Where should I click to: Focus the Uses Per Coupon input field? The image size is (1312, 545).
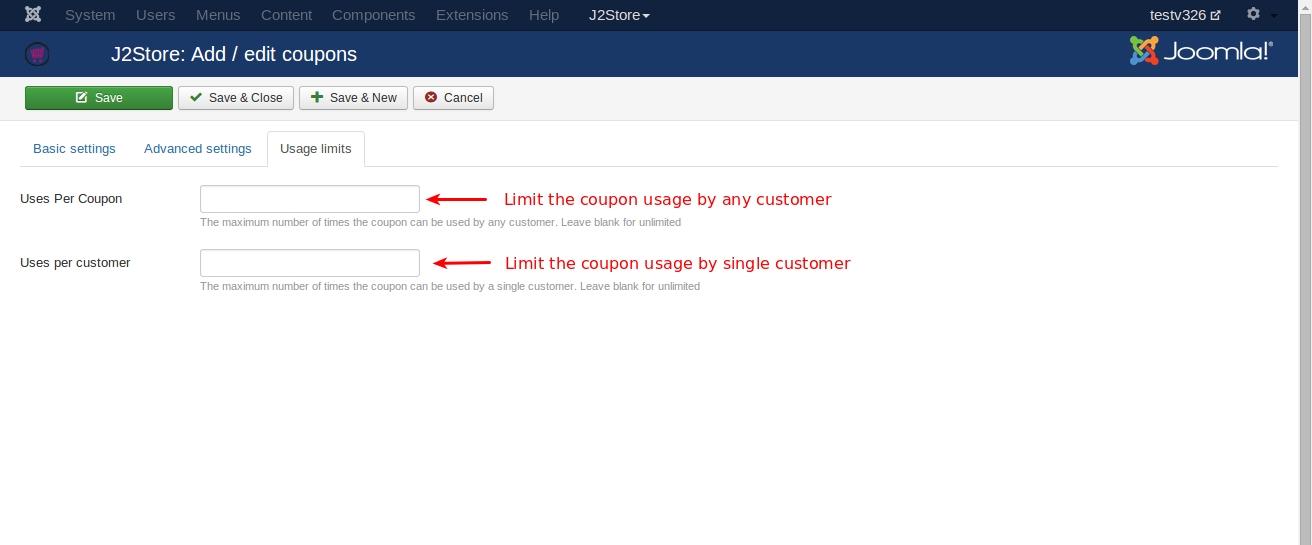click(x=310, y=199)
